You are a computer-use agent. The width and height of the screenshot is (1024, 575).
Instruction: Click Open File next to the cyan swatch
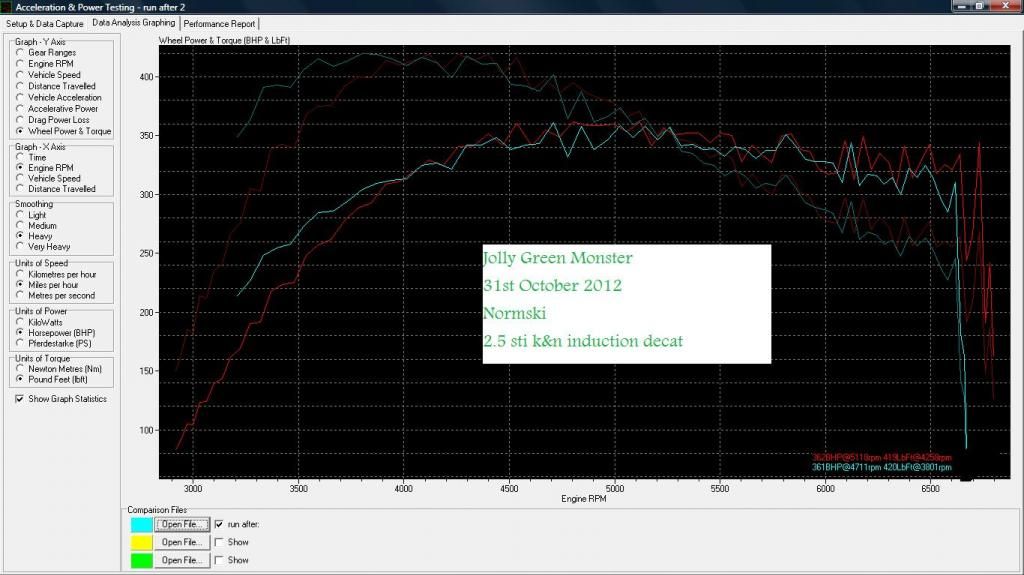pos(185,524)
